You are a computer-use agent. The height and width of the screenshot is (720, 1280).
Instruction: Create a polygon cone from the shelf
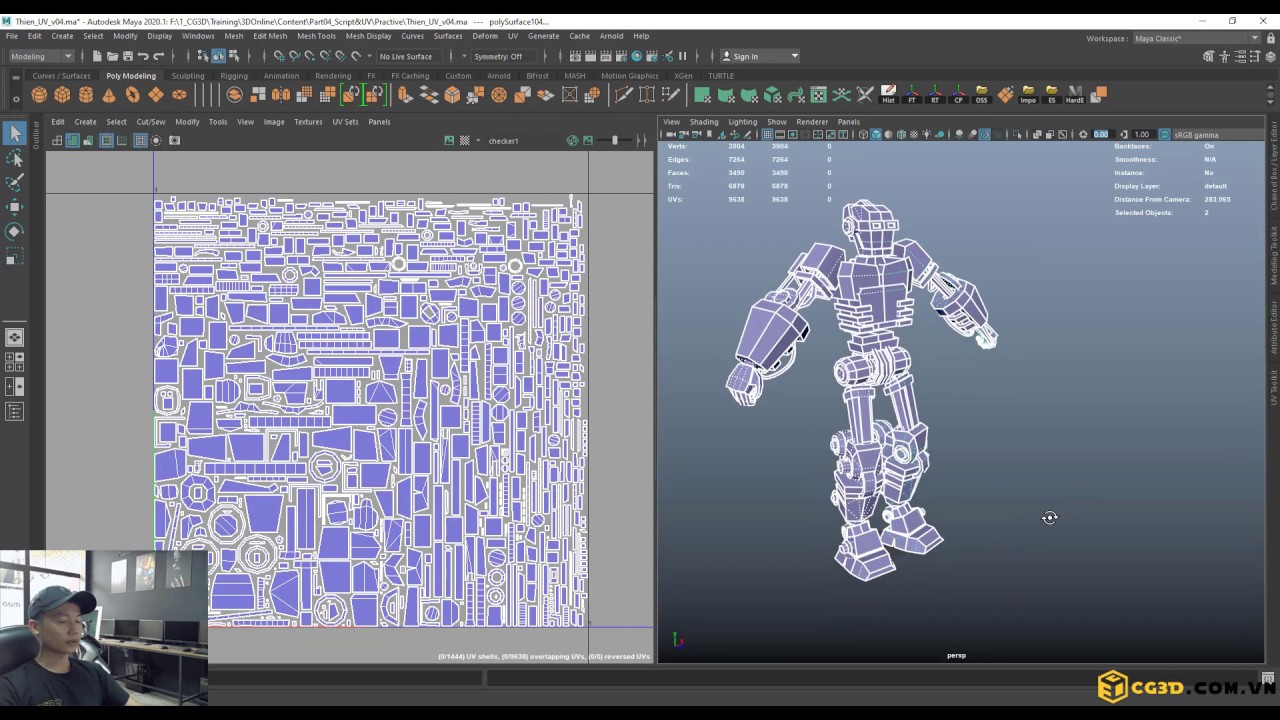[x=109, y=95]
